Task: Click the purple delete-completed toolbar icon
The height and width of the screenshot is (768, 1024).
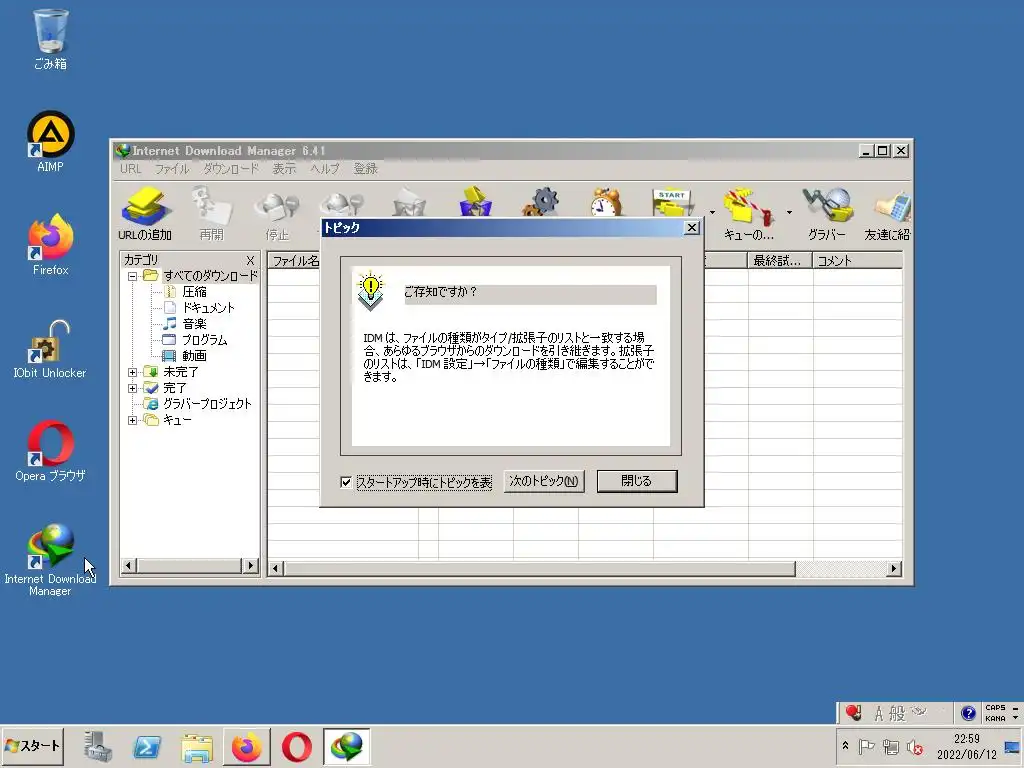Action: [475, 202]
